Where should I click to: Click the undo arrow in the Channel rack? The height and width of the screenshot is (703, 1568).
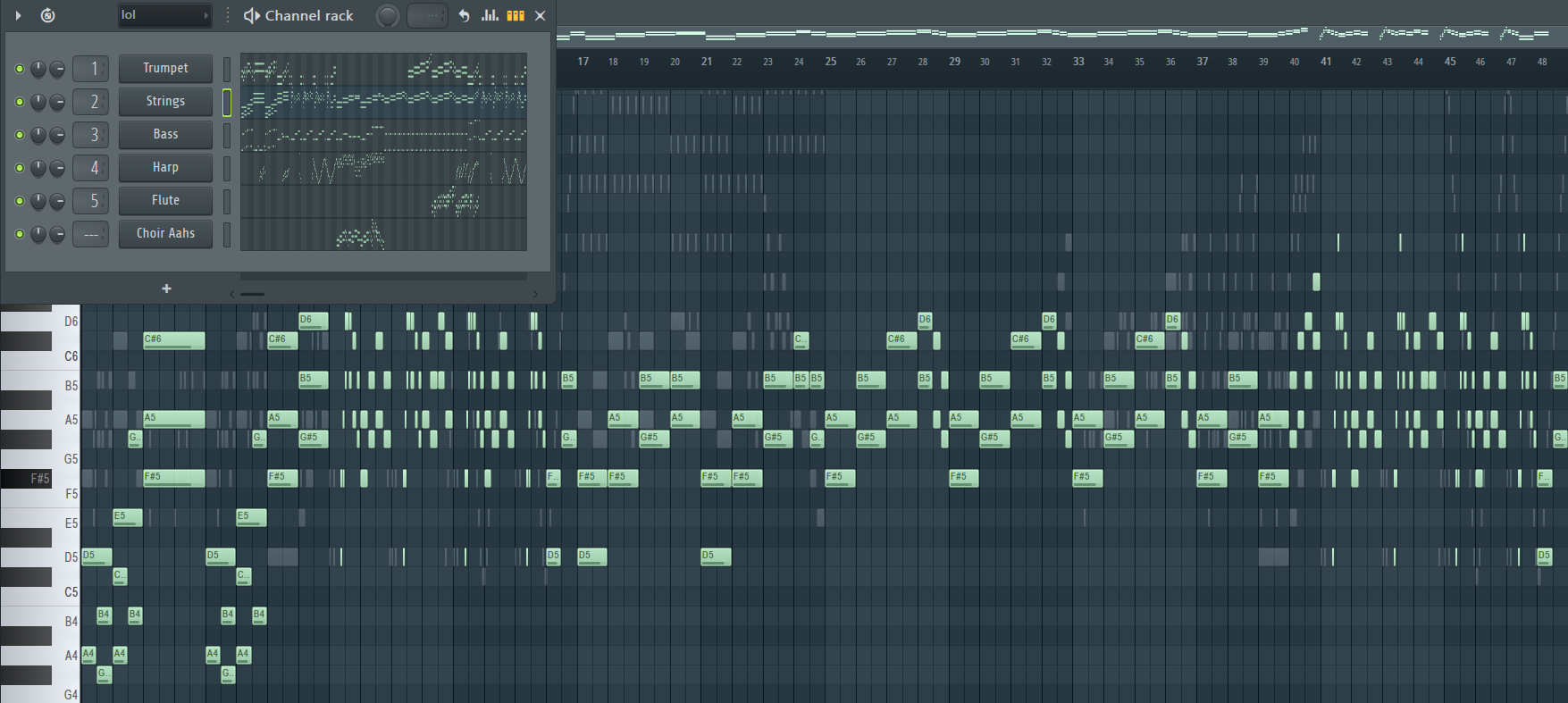coord(464,15)
